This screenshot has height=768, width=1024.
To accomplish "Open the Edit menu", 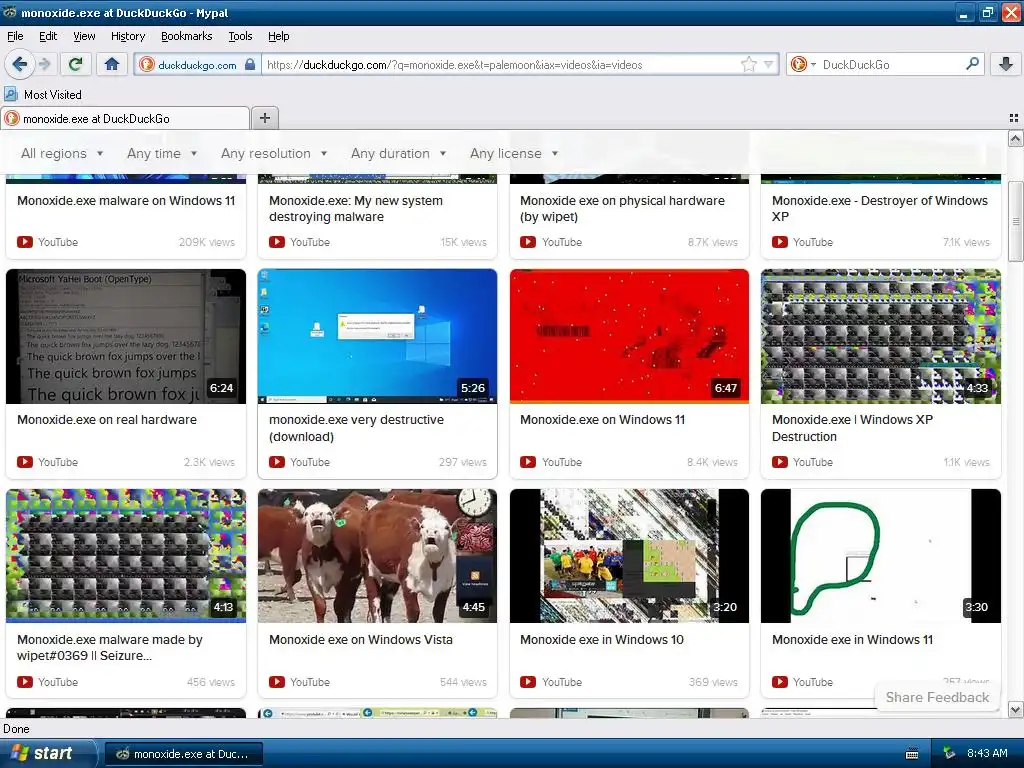I will click(x=48, y=37).
